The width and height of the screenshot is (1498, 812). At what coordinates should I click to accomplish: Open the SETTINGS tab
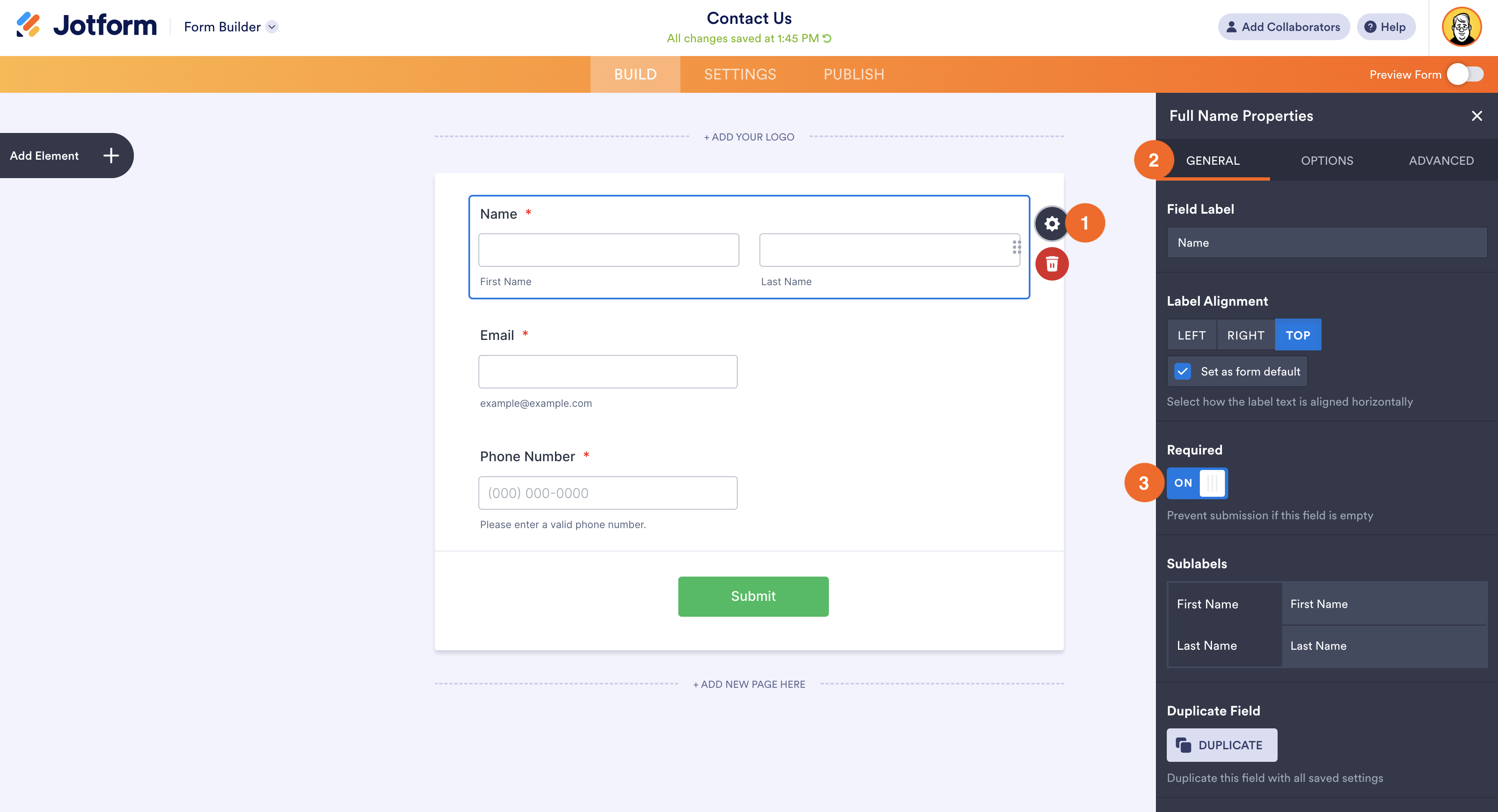click(x=740, y=74)
